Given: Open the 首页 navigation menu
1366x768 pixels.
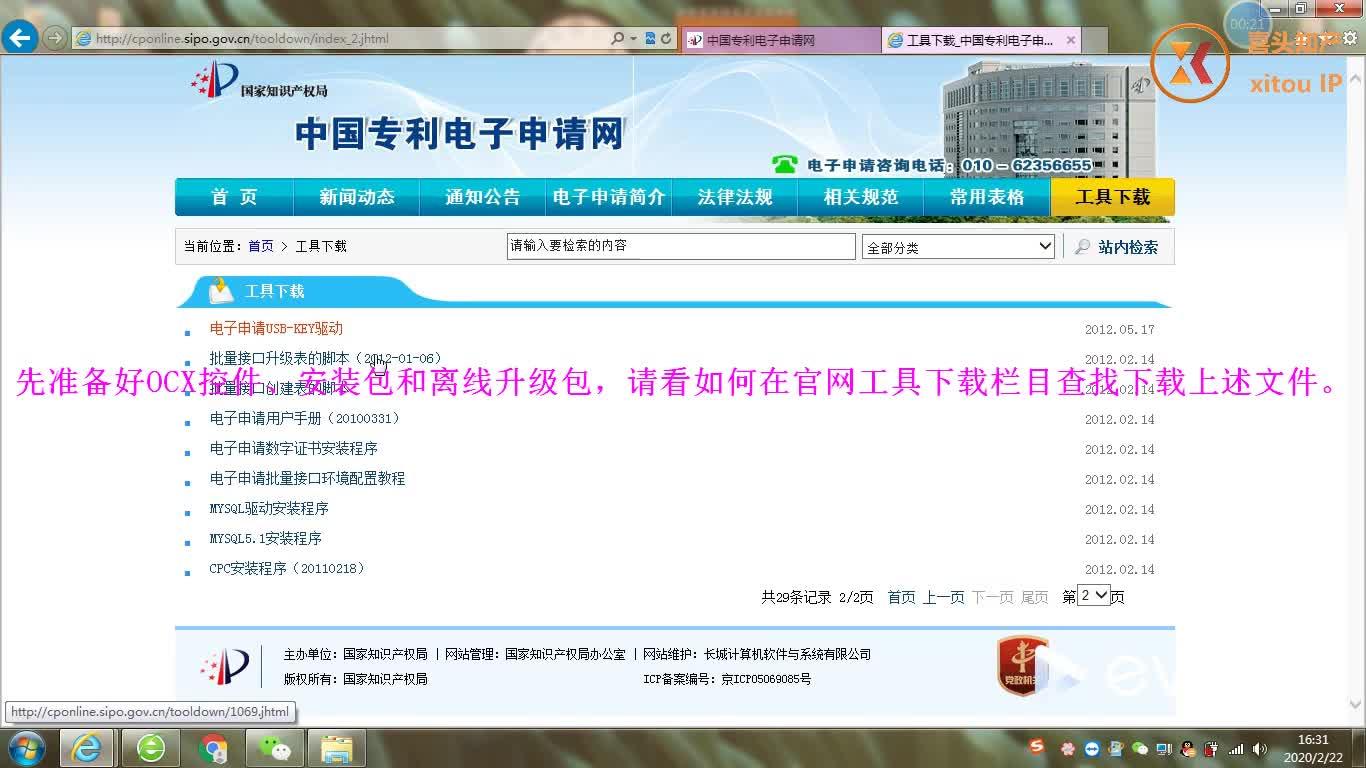Looking at the screenshot, I should click(234, 197).
